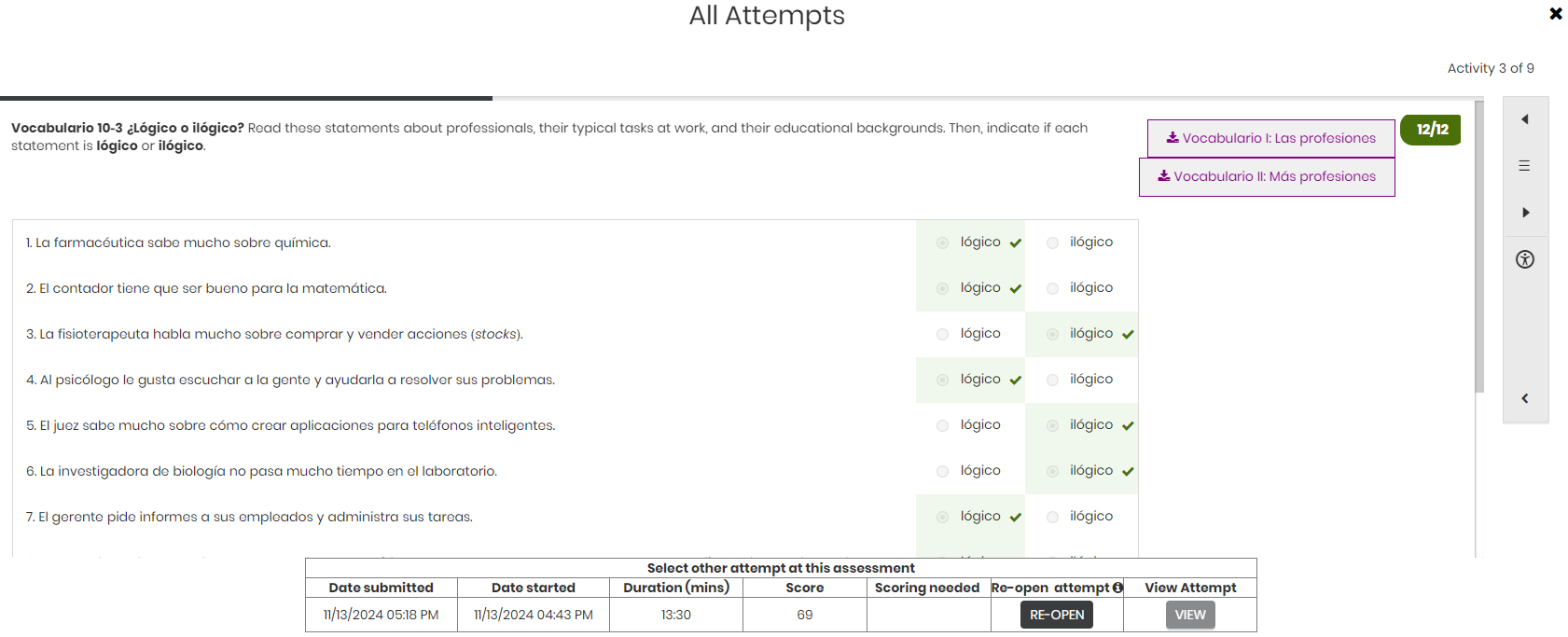Click the activity progress bar
1568x637 pixels.
click(x=746, y=98)
